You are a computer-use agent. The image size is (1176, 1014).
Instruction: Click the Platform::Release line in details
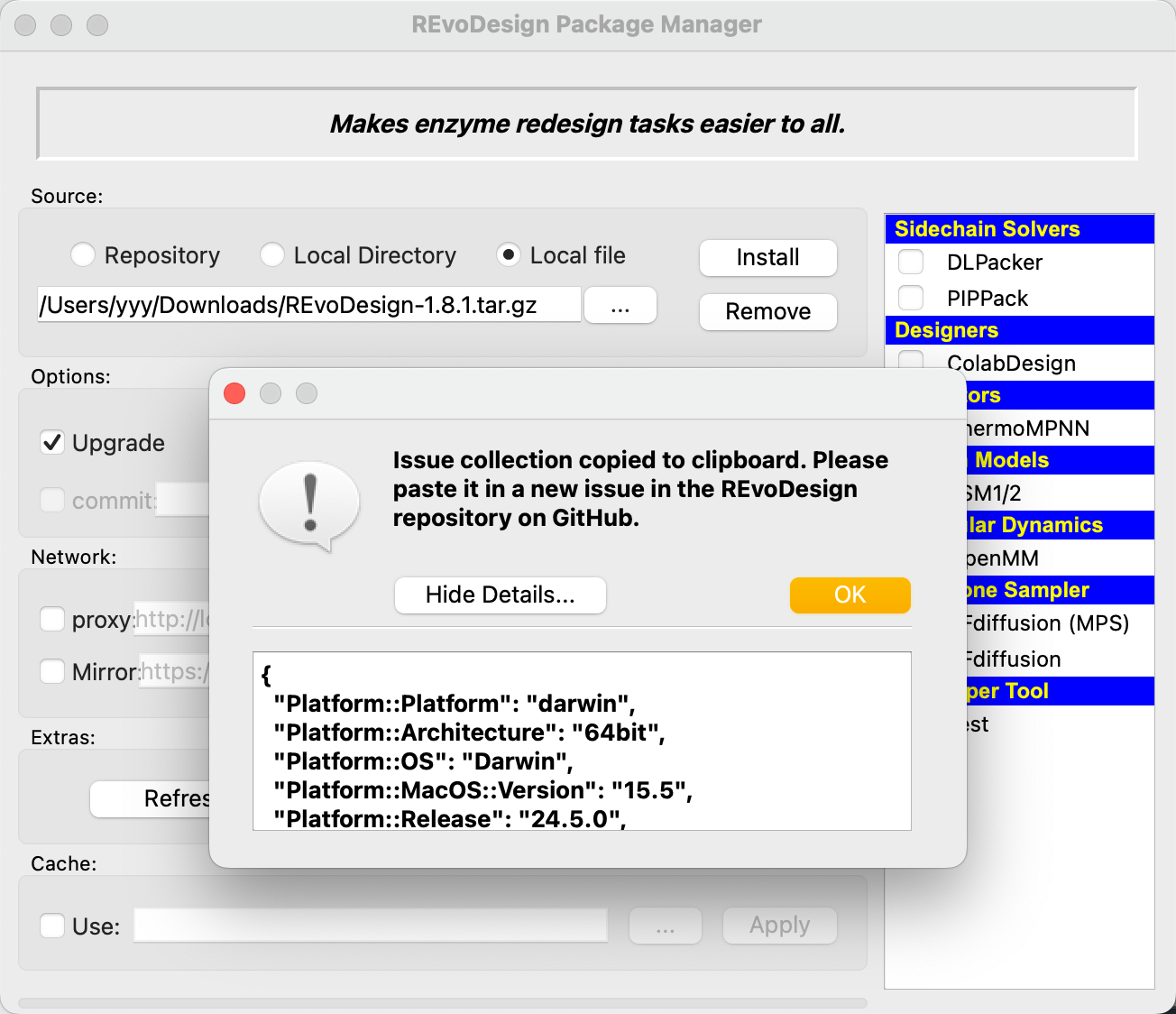coord(449,818)
